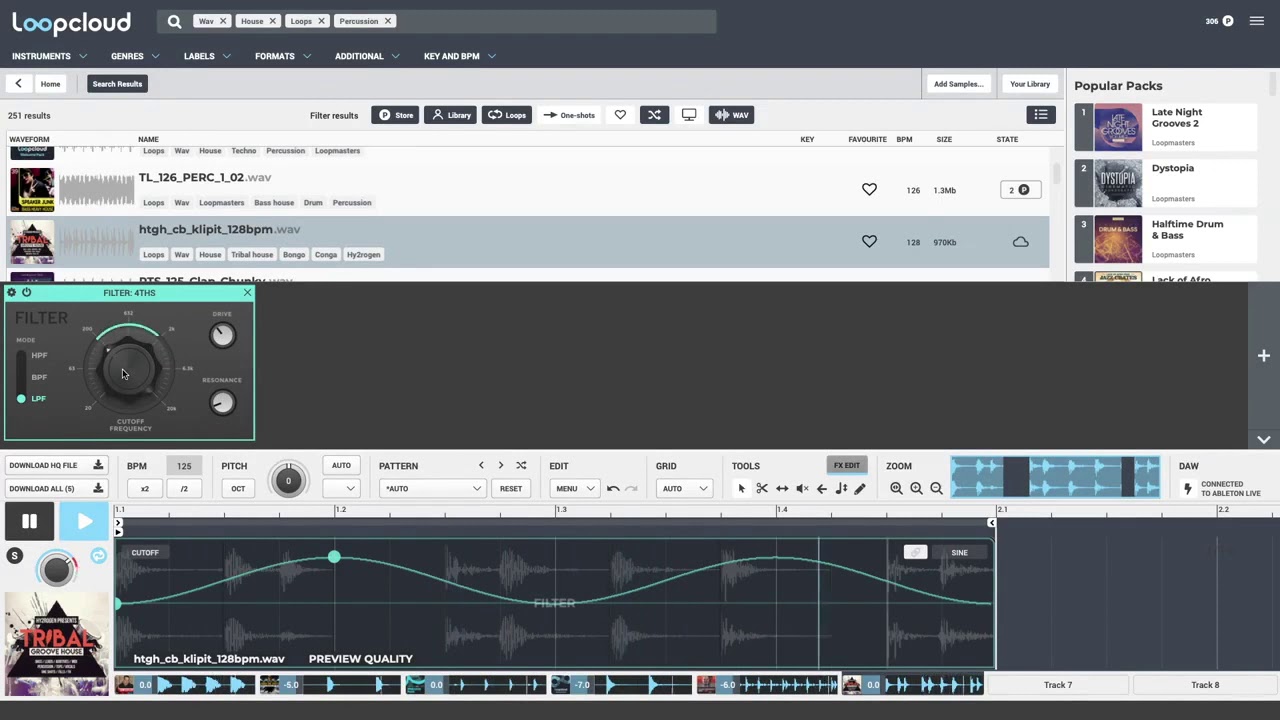This screenshot has height=720, width=1280.
Task: Shuffle the pattern with random icon
Action: [x=521, y=466]
